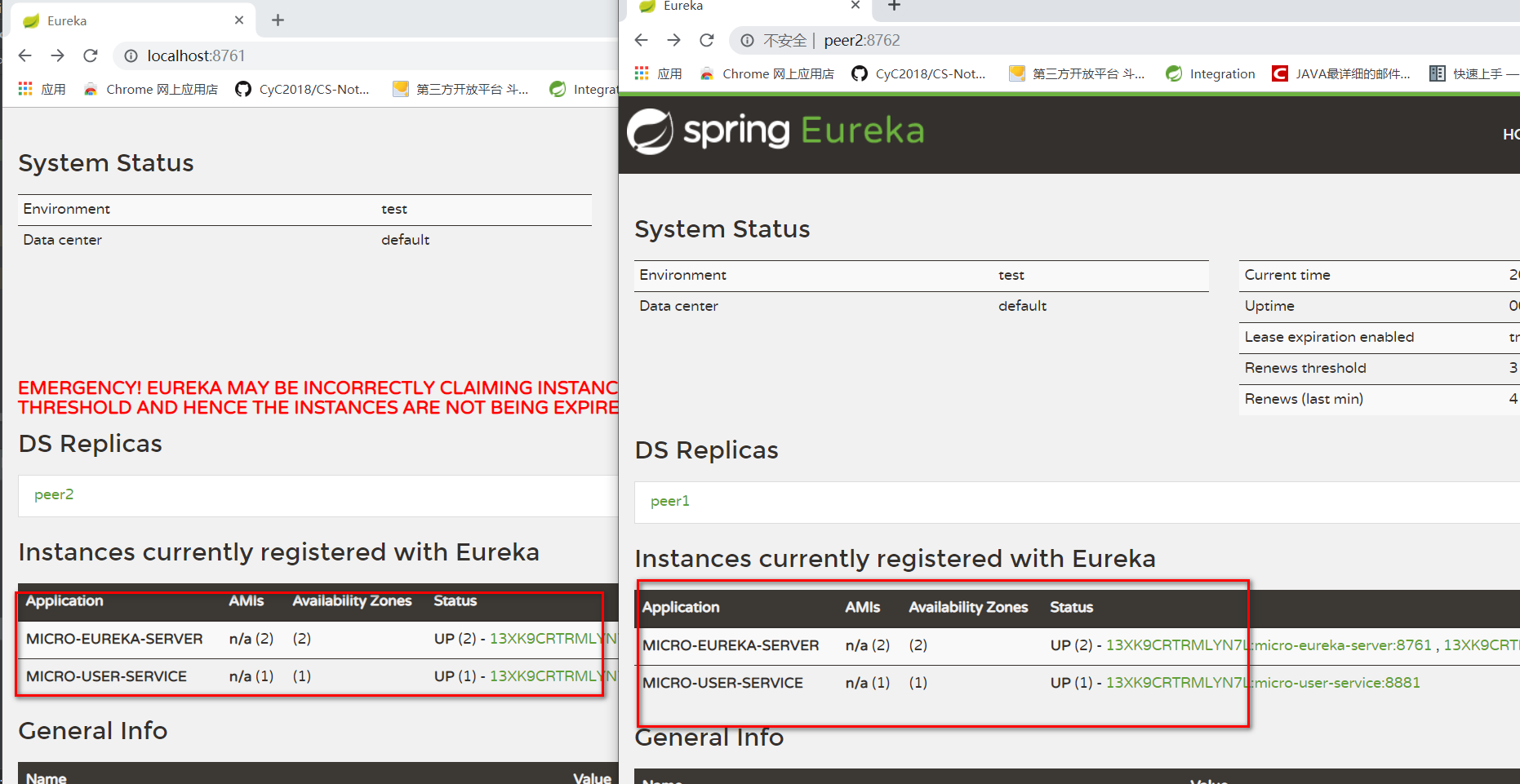Open peer2 replica link
The width and height of the screenshot is (1520, 784).
(x=54, y=494)
